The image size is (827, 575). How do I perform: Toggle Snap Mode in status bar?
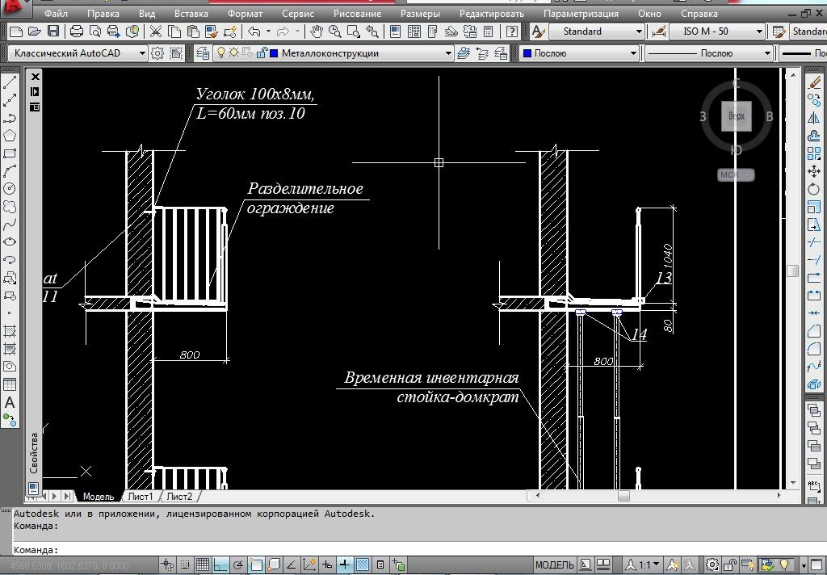coord(185,565)
